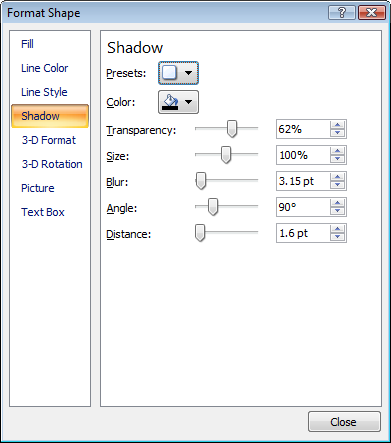The width and height of the screenshot is (391, 443).
Task: Increase Transparency with the up spinner arrow
Action: [337, 125]
